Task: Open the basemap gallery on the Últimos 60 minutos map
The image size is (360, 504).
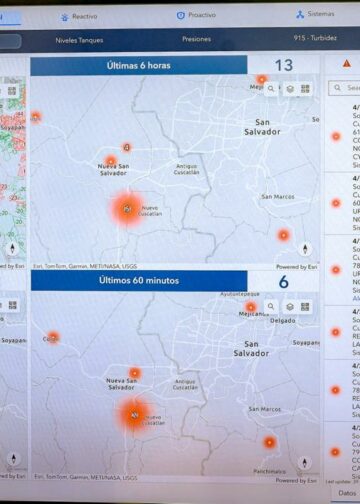Action: (x=305, y=307)
